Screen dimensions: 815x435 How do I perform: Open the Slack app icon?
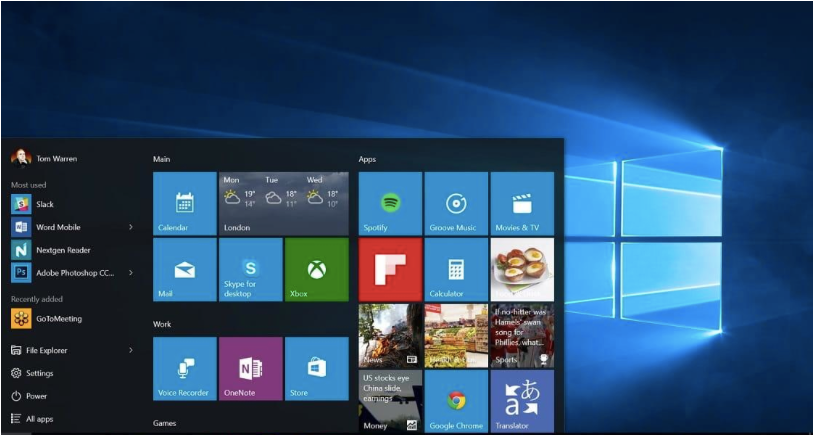point(21,204)
